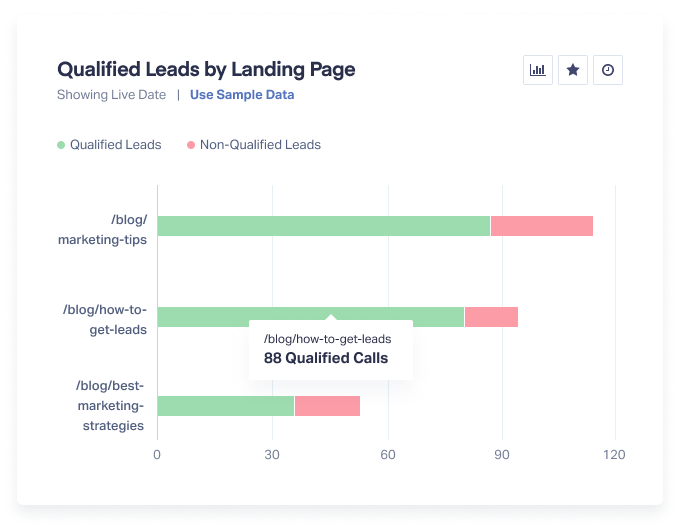Viewport: 680px width, 530px height.
Task: Click the /blog/best-marketing-strategies axis label
Action: coord(110,406)
